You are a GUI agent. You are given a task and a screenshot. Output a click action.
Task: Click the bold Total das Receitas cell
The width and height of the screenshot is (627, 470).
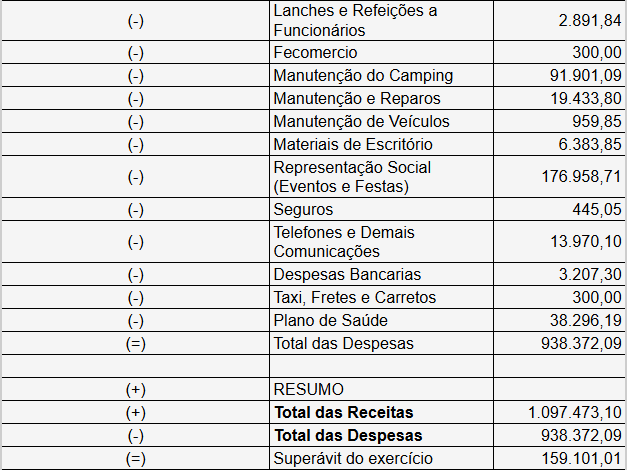point(381,412)
